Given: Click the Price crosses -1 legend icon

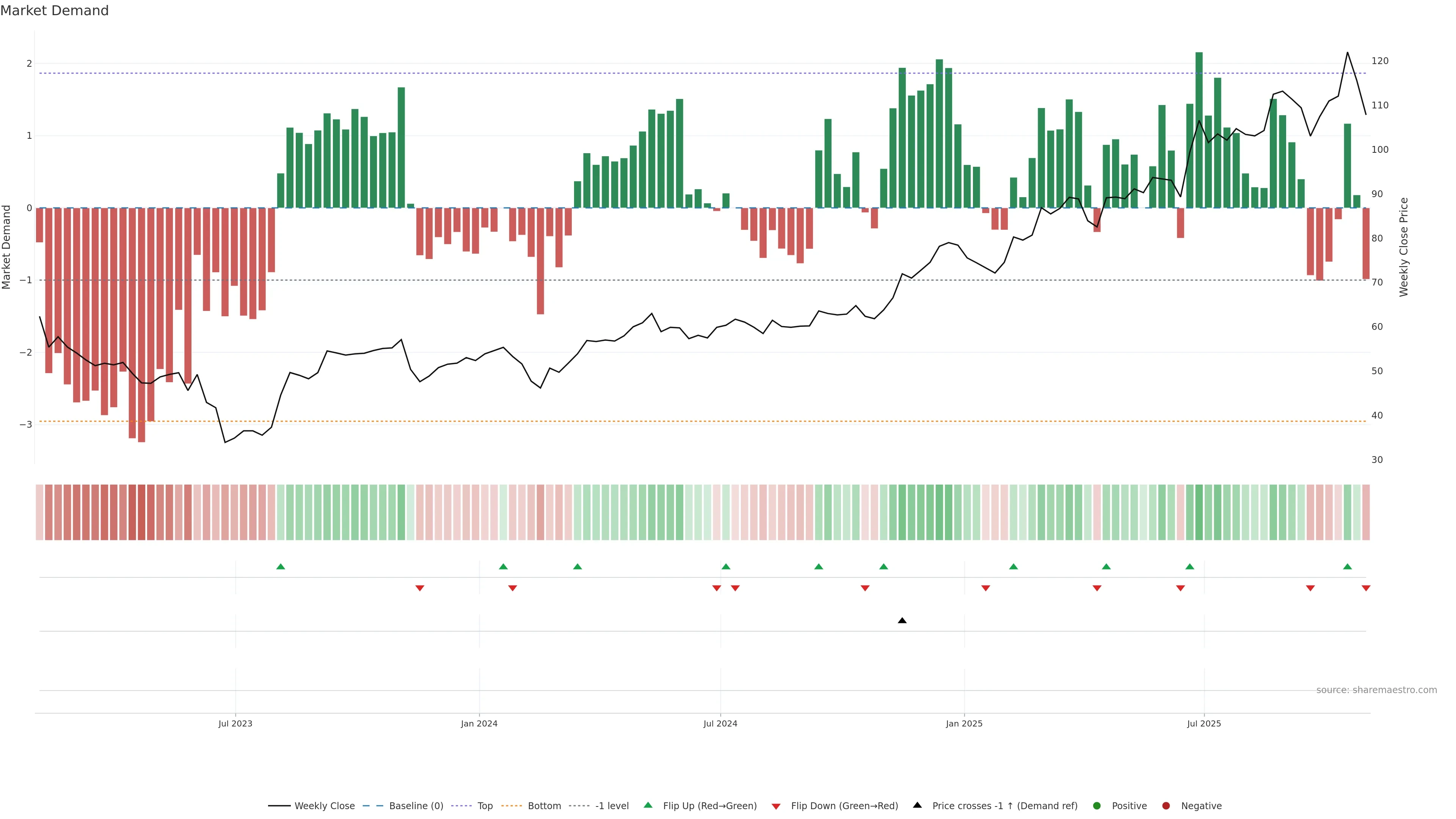Looking at the screenshot, I should [917, 805].
